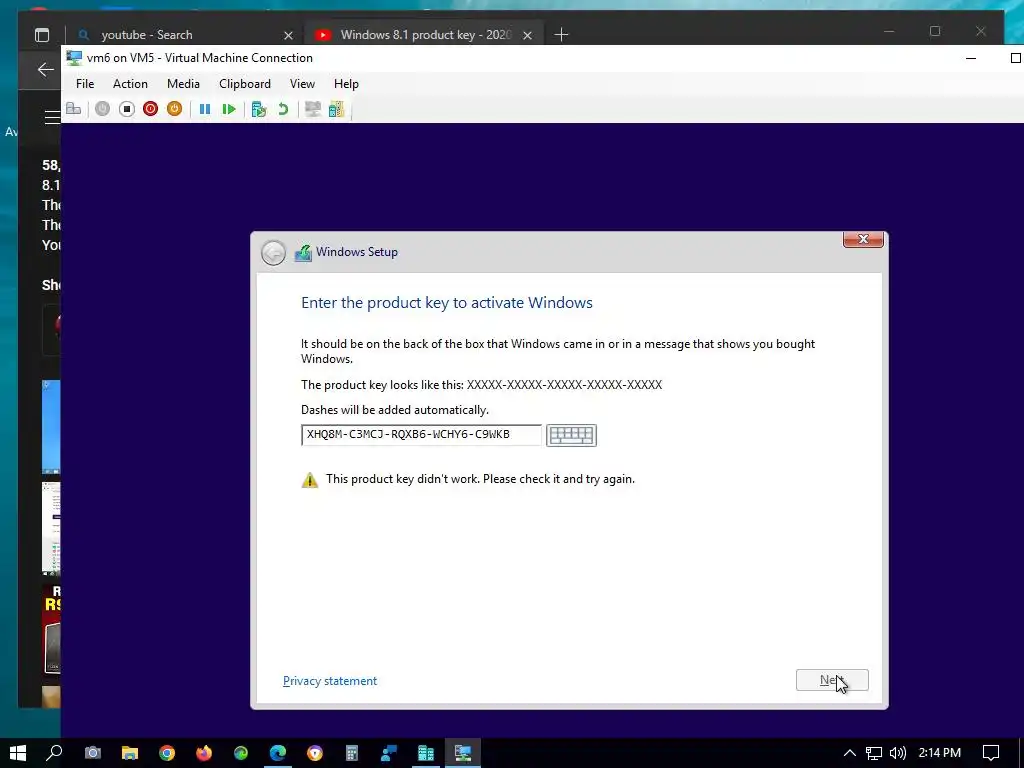Screen dimensions: 1024x768
Task: Open Calculator from the taskbar
Action: 352,753
